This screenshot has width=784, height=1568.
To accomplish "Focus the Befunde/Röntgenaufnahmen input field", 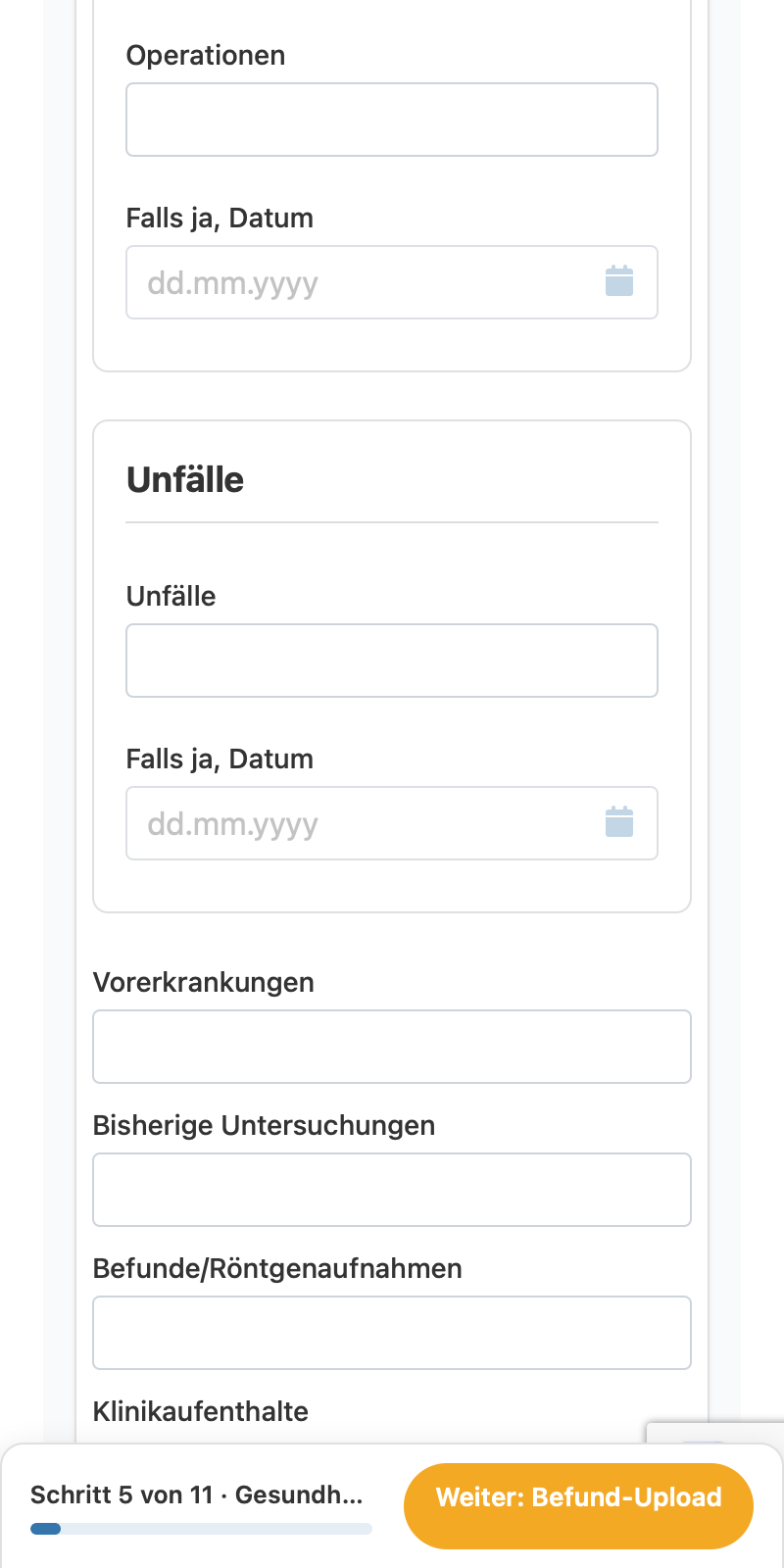I will [x=392, y=1333].
